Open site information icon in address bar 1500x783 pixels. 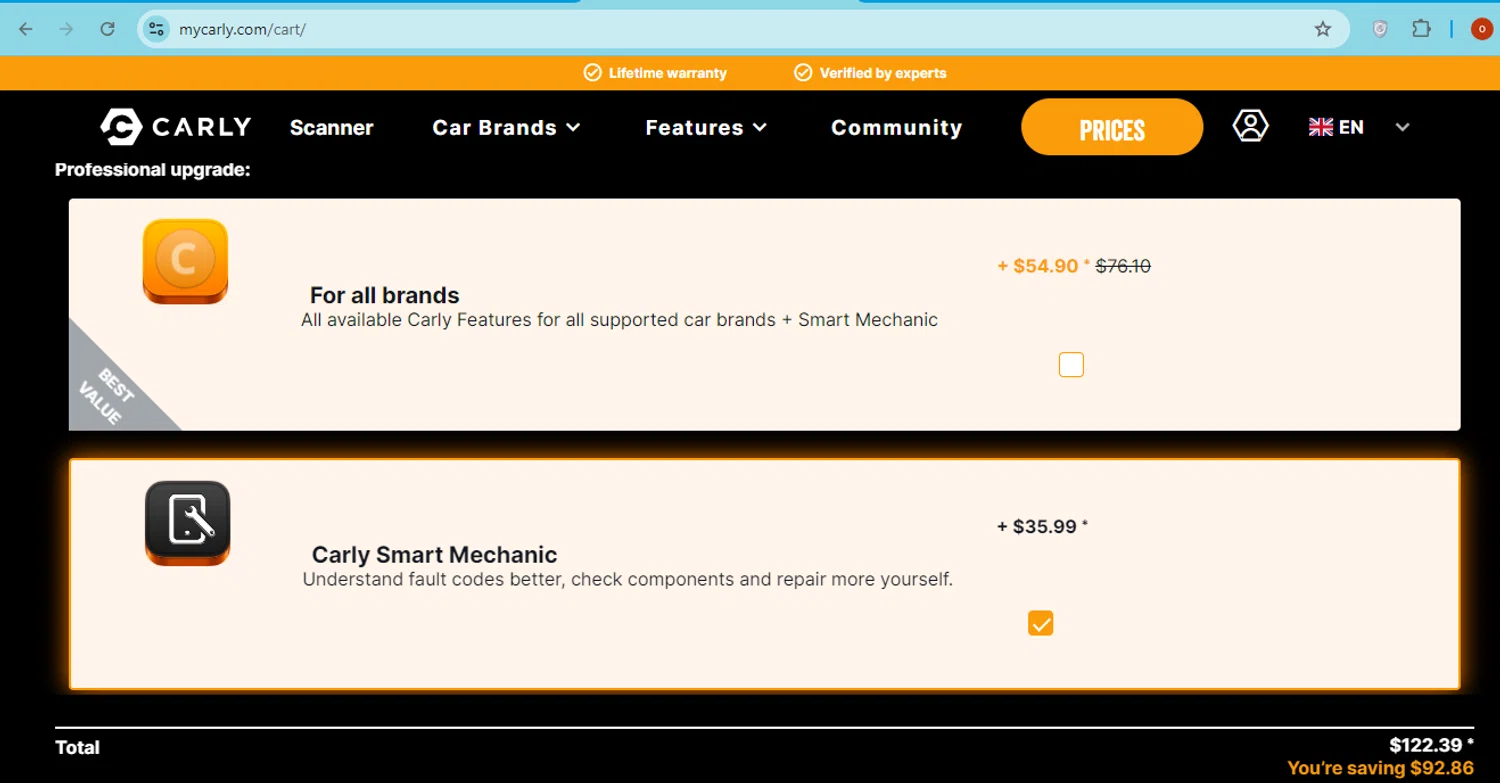tap(156, 29)
